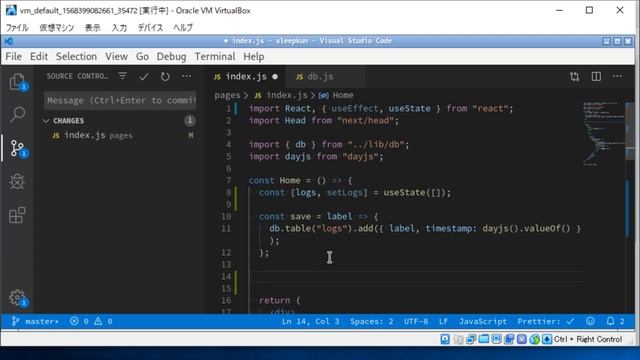This screenshot has width=640, height=360.
Task: Click the VS Code logo in title bar
Action: [8, 41]
